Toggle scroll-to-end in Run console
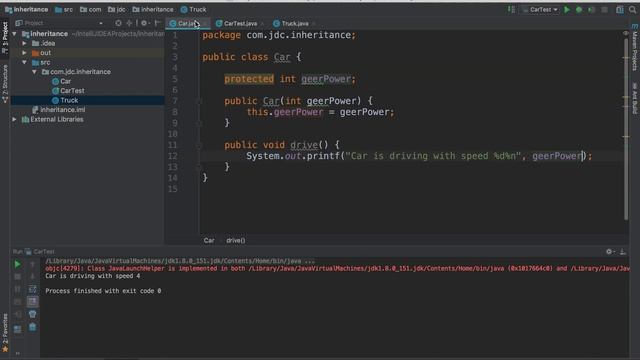 [x=33, y=302]
